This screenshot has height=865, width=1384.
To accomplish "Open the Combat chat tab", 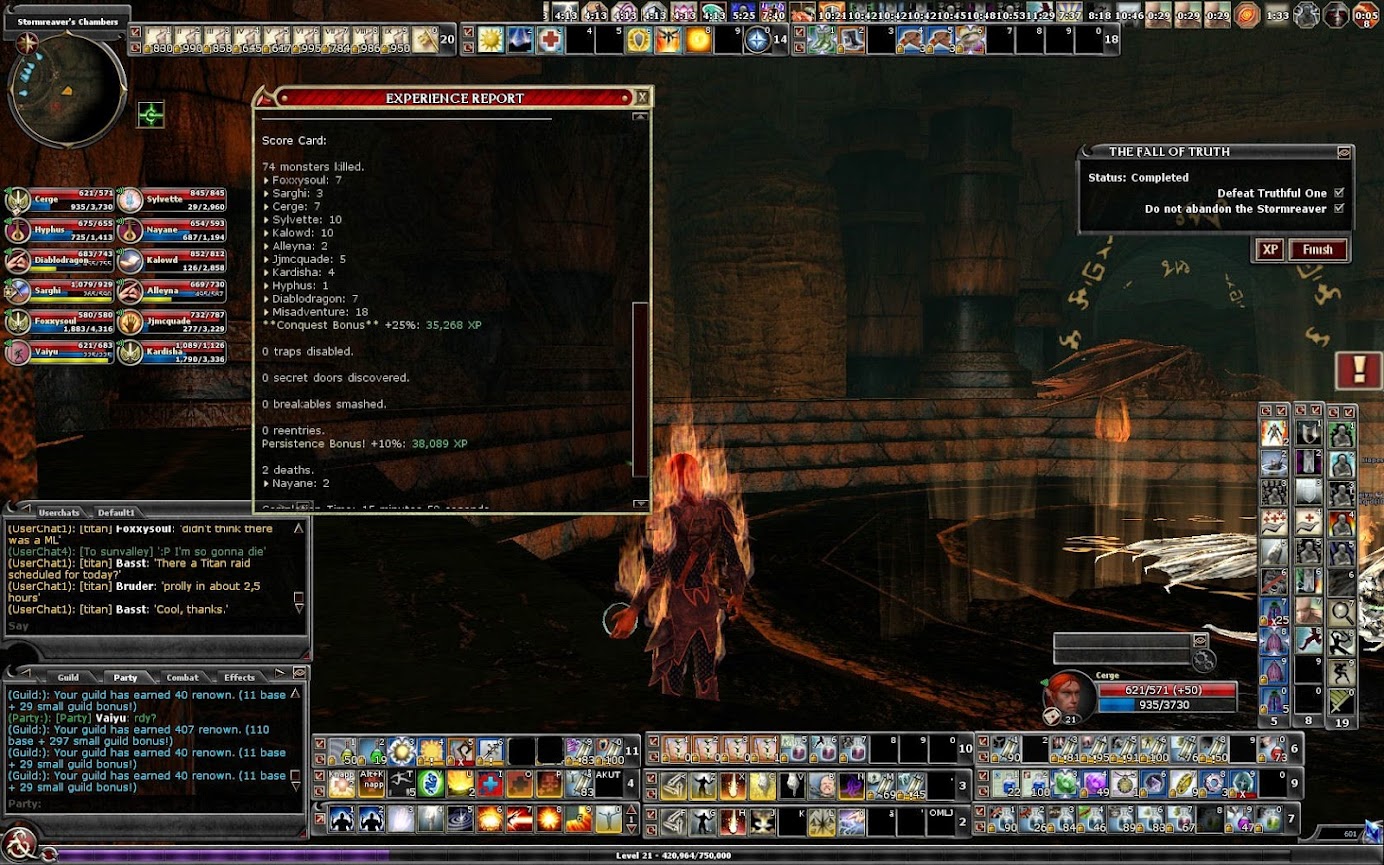I will (182, 677).
